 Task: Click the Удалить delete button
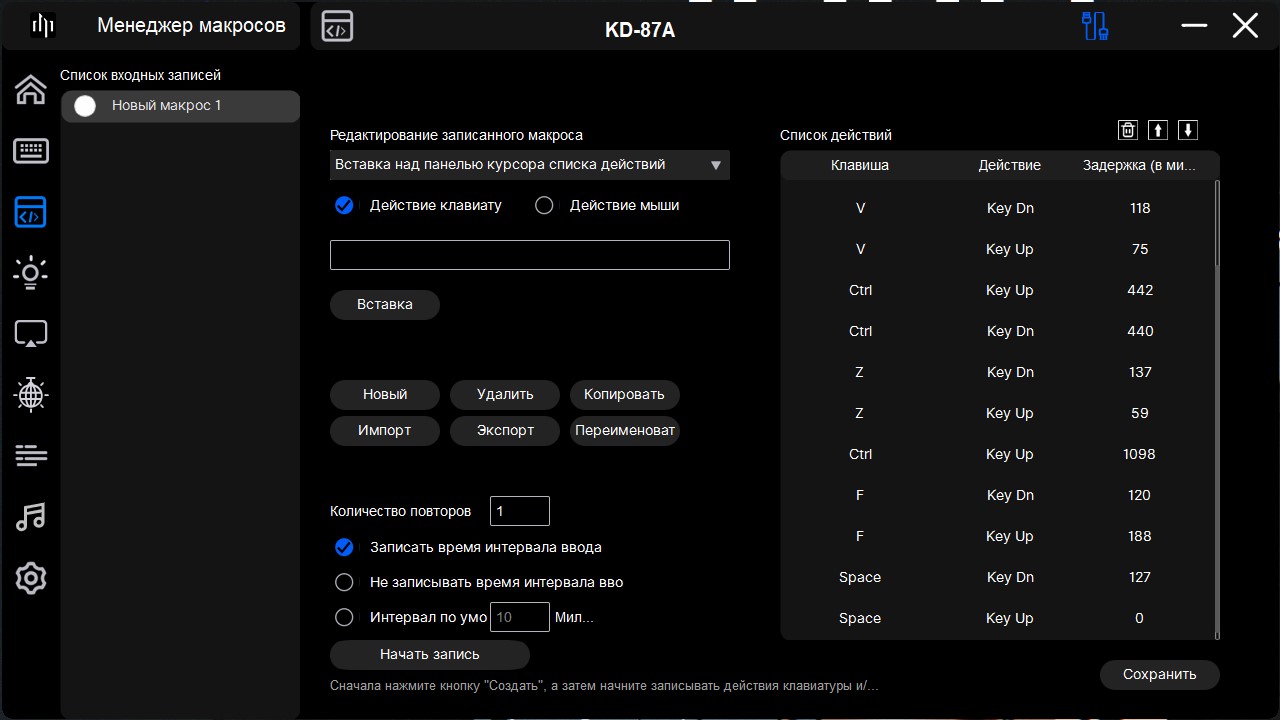point(505,394)
